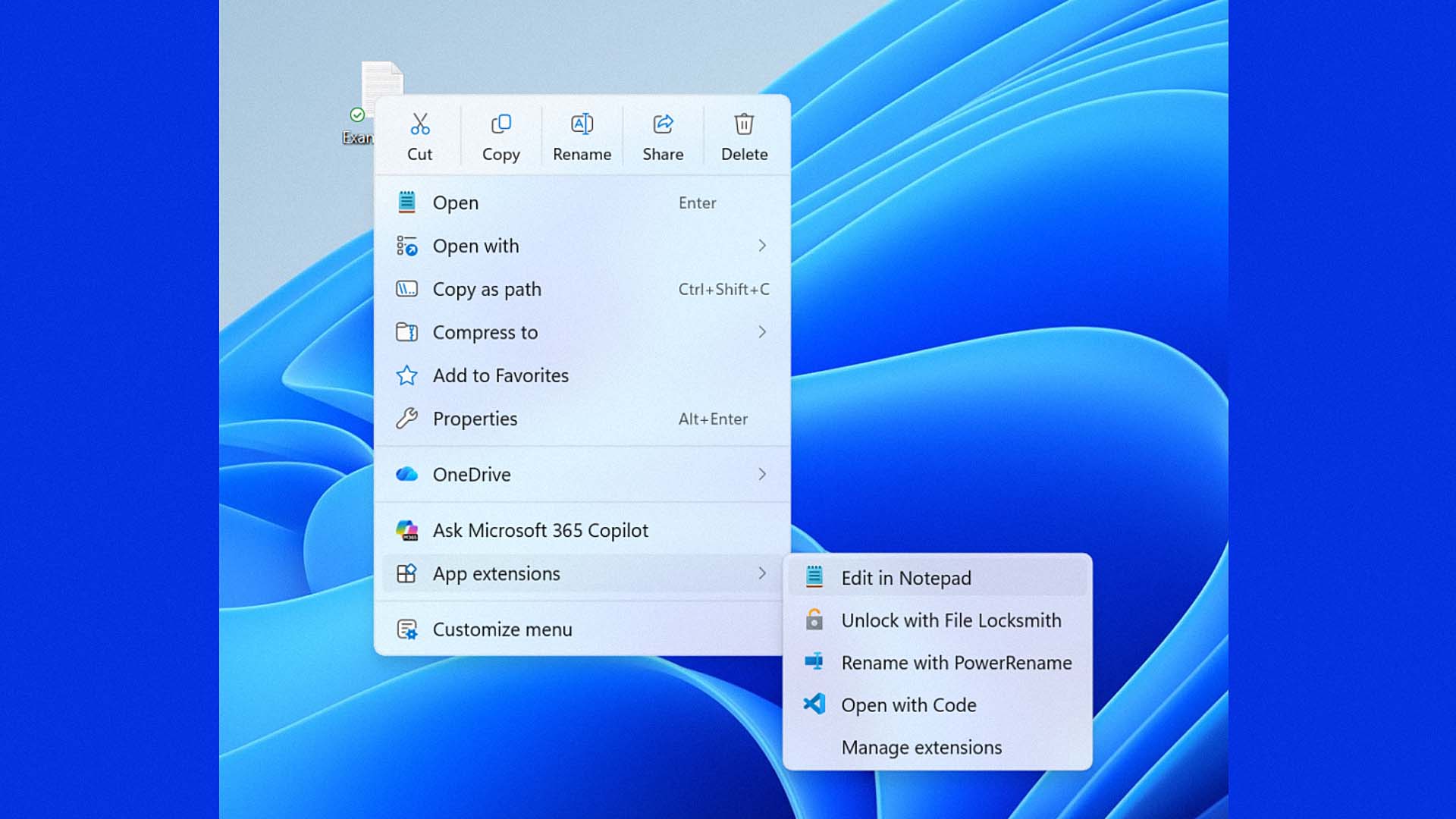The height and width of the screenshot is (819, 1456).
Task: Click the Alt+Enter shortcut text
Action: tap(713, 419)
